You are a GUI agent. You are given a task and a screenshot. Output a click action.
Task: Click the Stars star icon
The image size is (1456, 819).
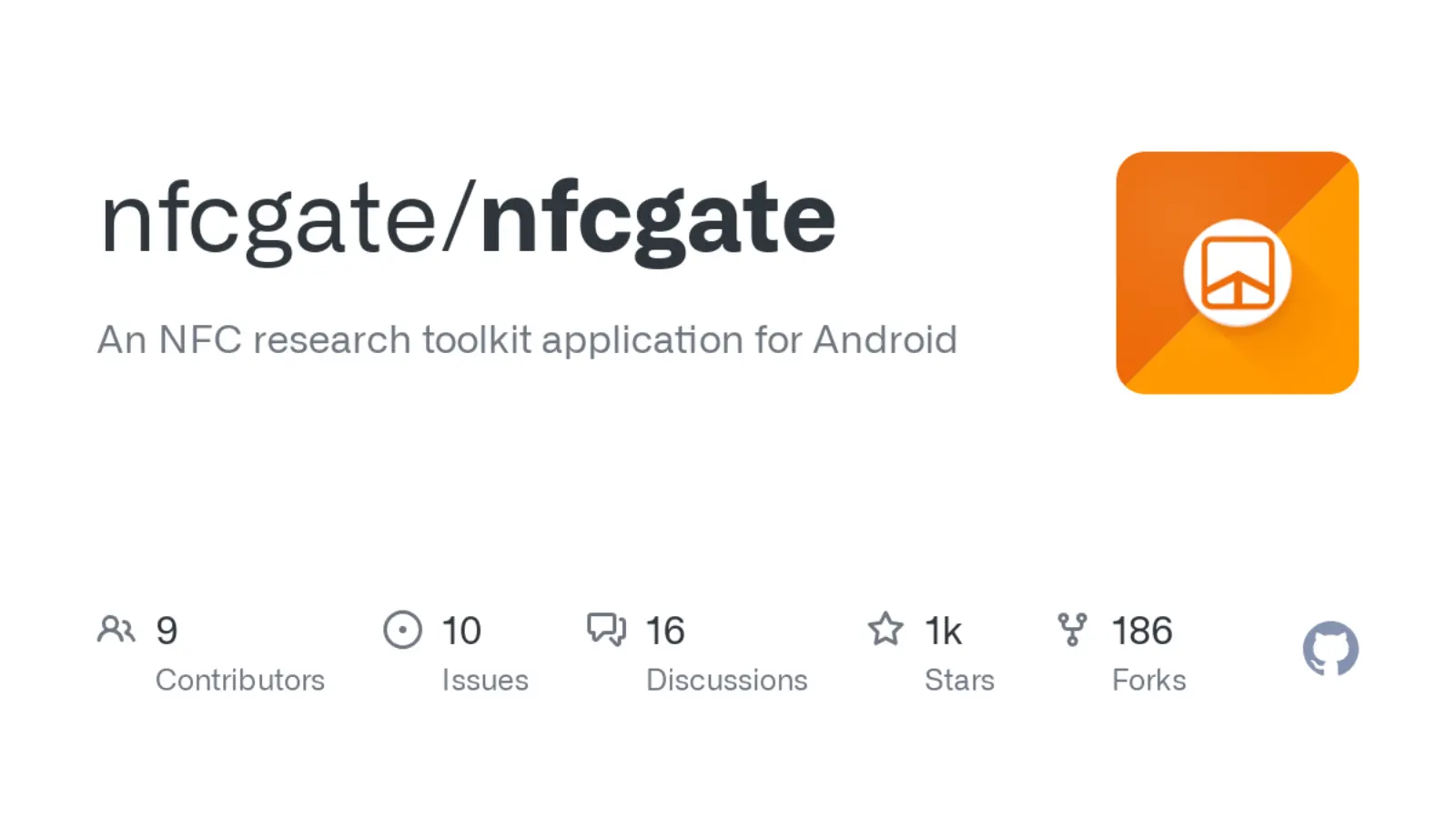(x=885, y=630)
